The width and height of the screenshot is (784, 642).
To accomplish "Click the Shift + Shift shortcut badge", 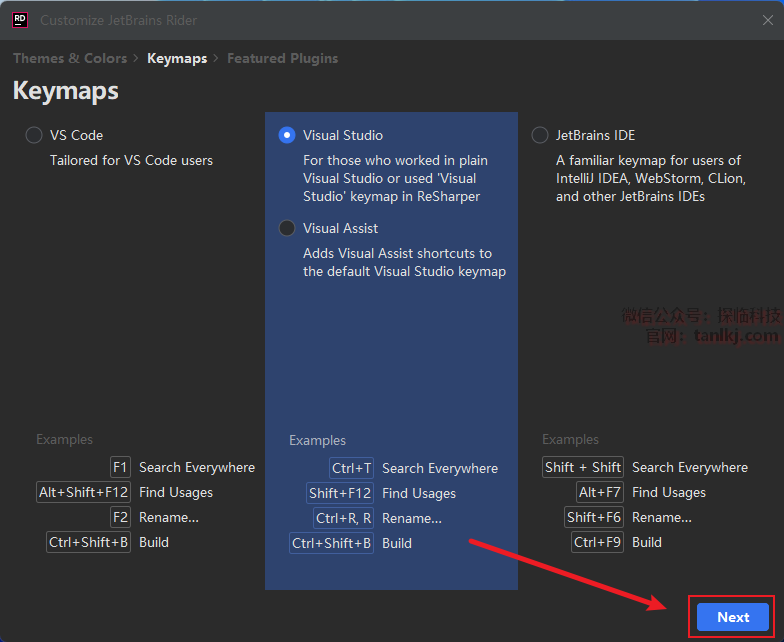I will (583, 467).
